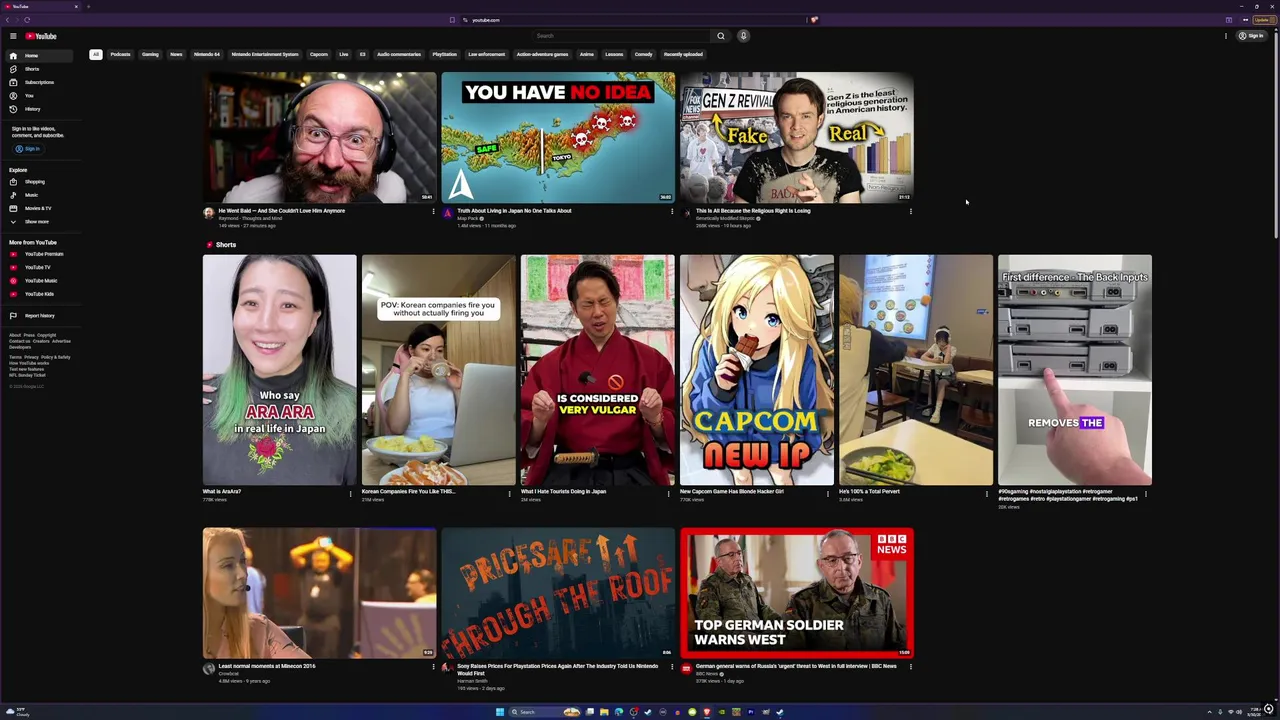This screenshot has height=720, width=1280.
Task: Open YouTube TV link
Action: coord(40,267)
